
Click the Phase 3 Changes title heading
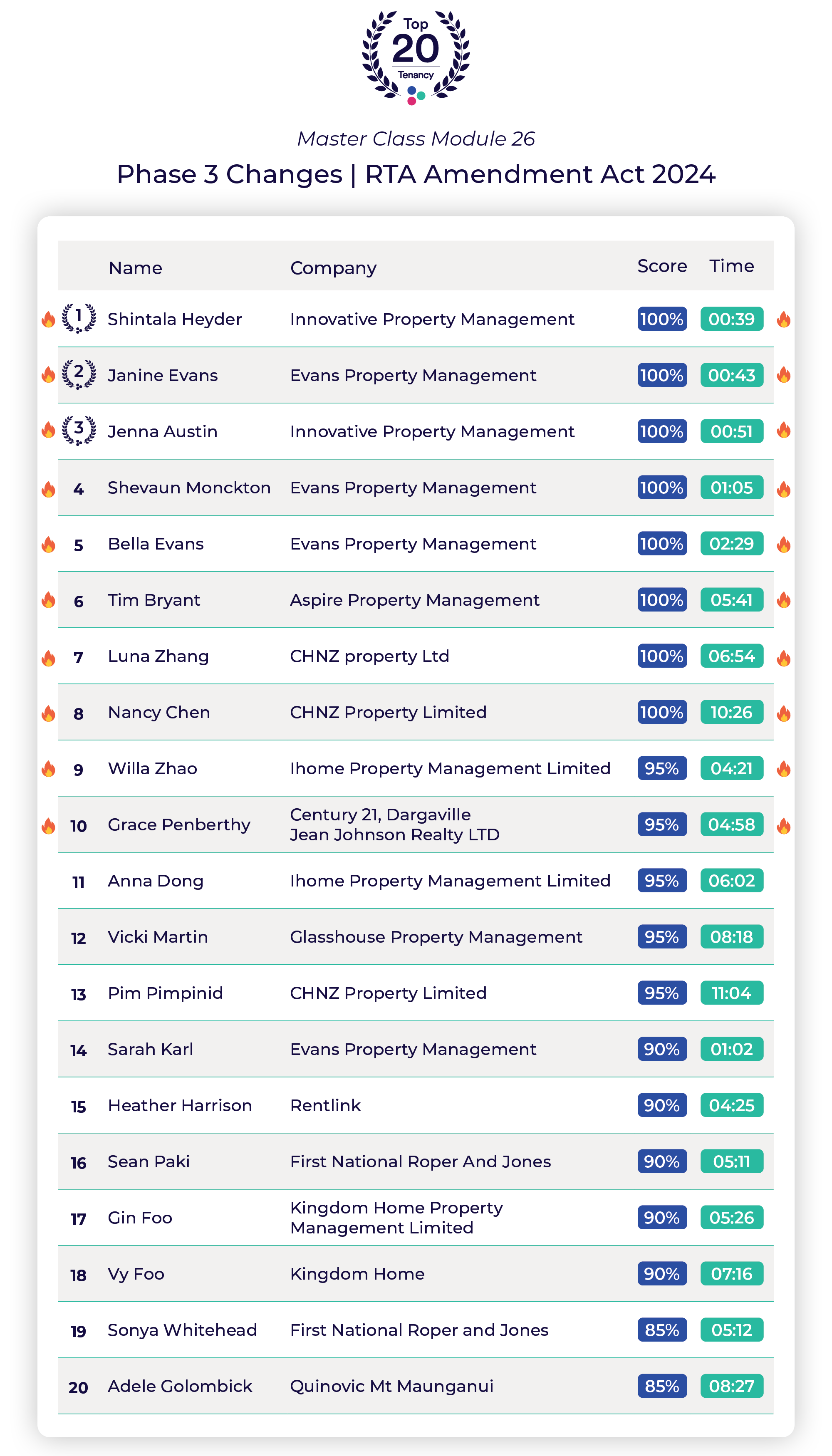416,174
